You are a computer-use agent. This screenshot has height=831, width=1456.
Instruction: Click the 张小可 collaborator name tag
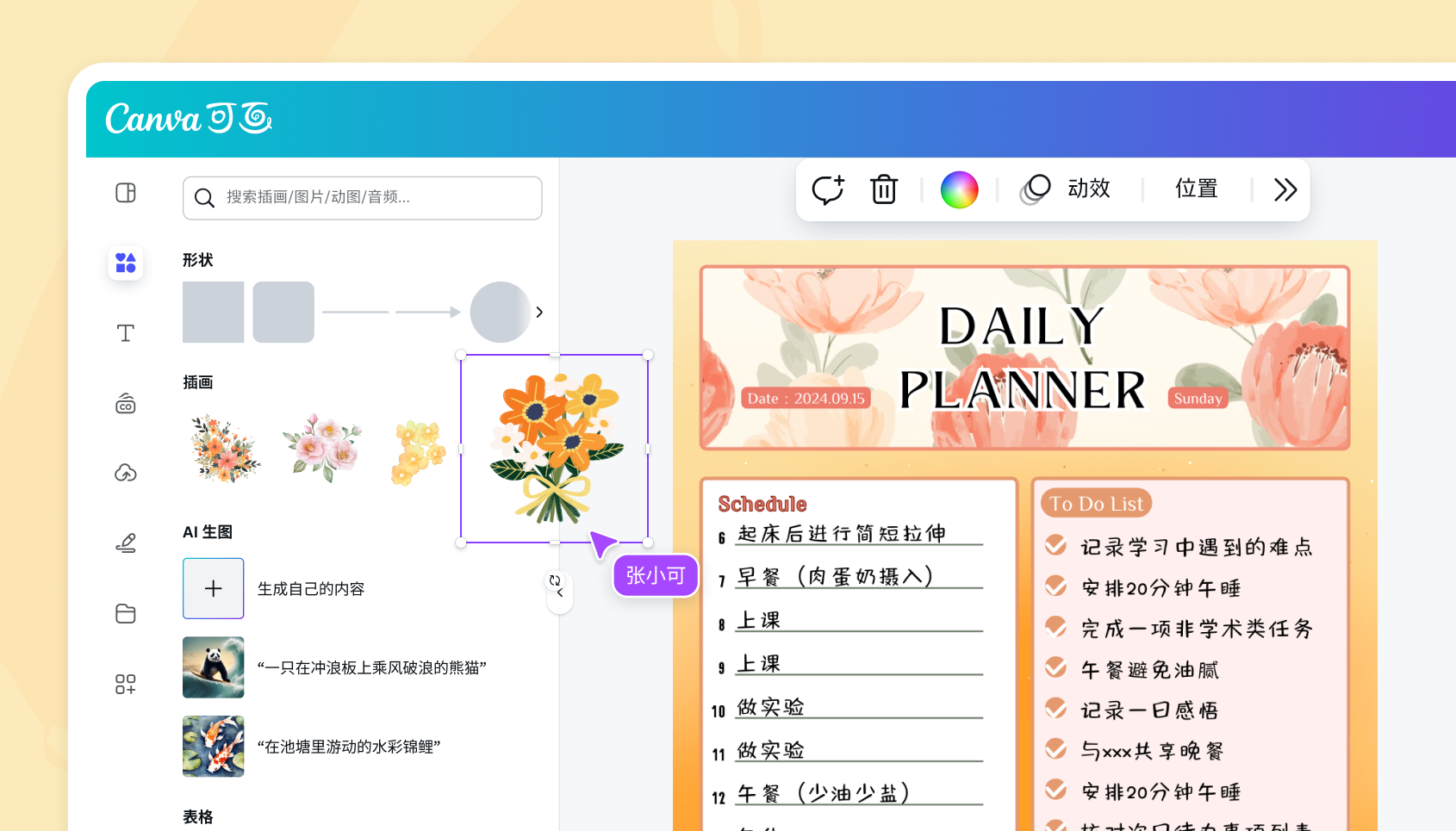(656, 575)
